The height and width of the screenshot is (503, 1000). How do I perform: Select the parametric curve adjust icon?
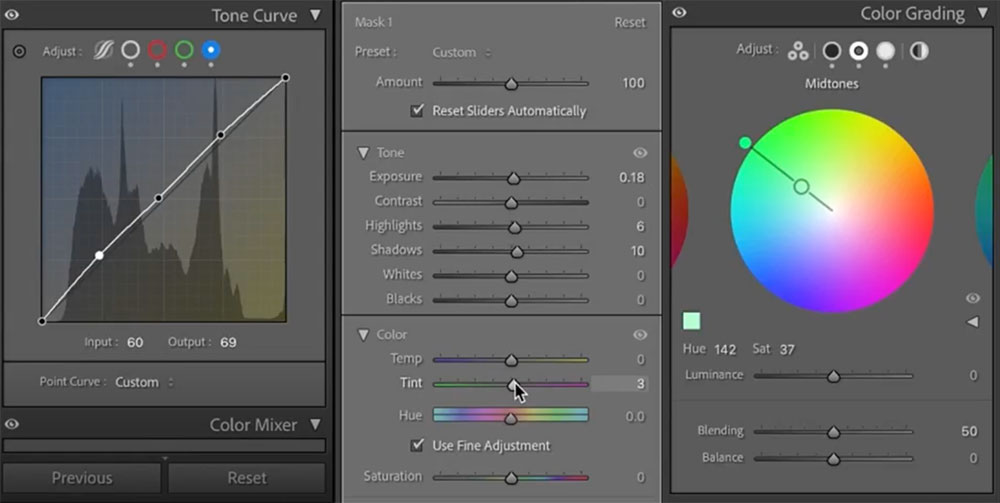pyautogui.click(x=103, y=50)
